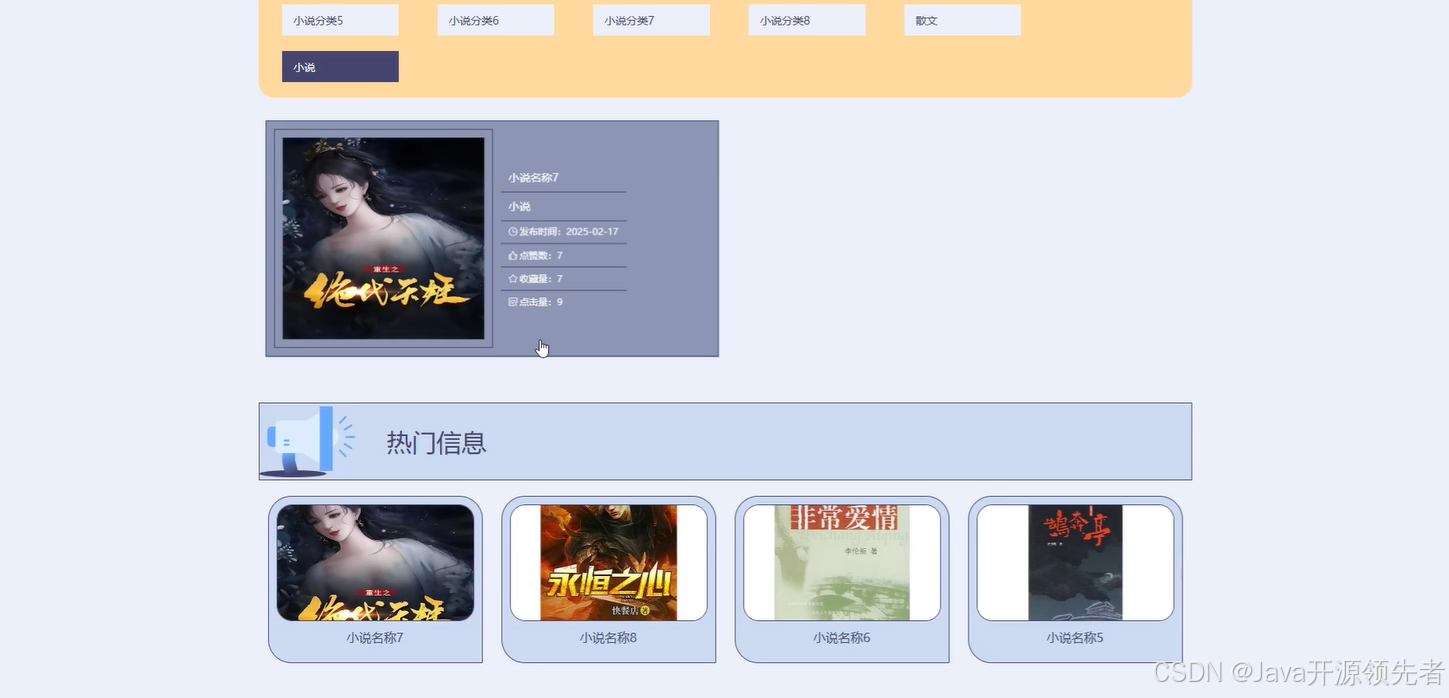Click the views icon next to 点击量
1449x698 pixels.
pos(510,302)
